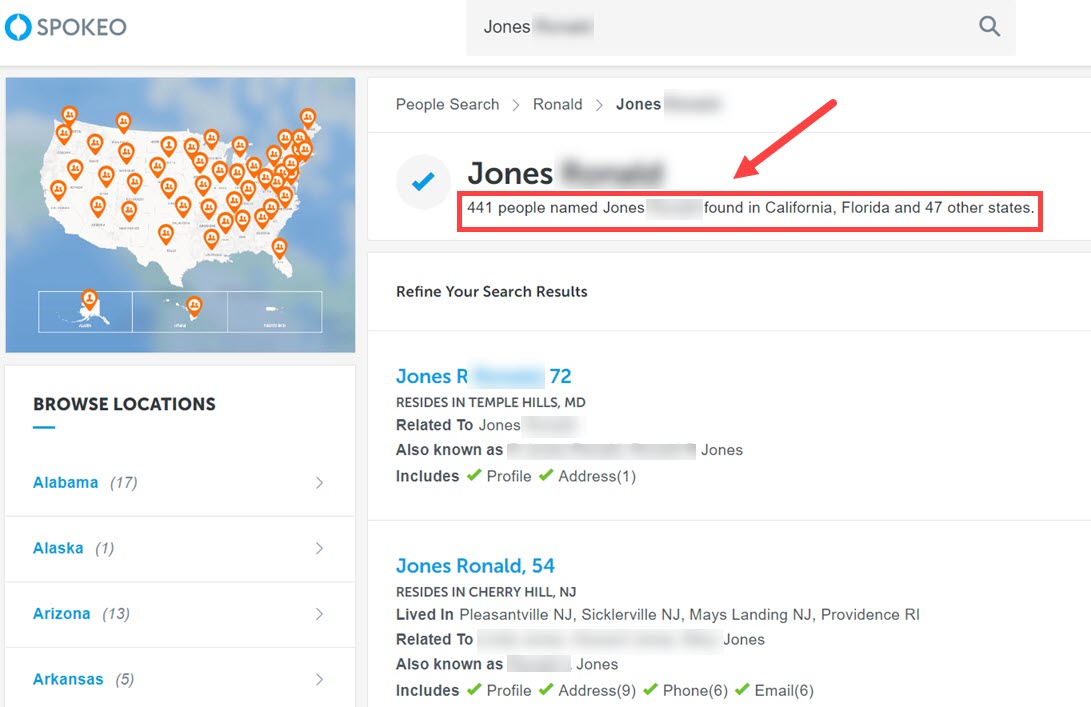The height and width of the screenshot is (707, 1091).
Task: Click the current Jones breadcrumb item
Action: (638, 104)
